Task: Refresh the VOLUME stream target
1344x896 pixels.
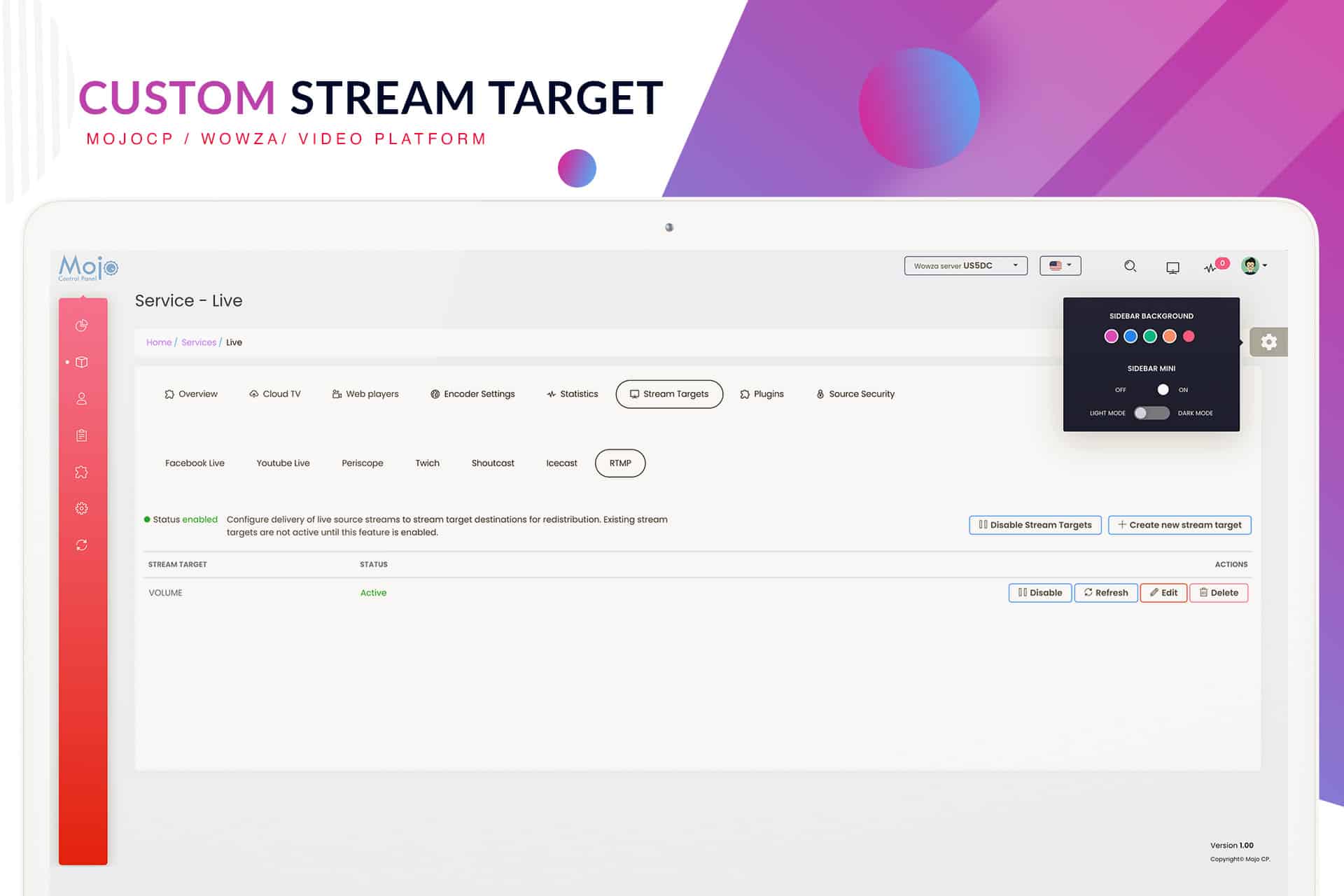Action: point(1106,593)
